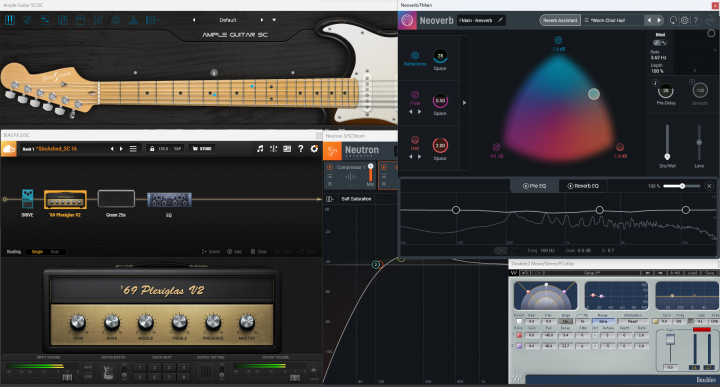Click the GAIN knob on the Plexiglas amp
Viewport: 720px width, 387px height.
pyautogui.click(x=78, y=323)
